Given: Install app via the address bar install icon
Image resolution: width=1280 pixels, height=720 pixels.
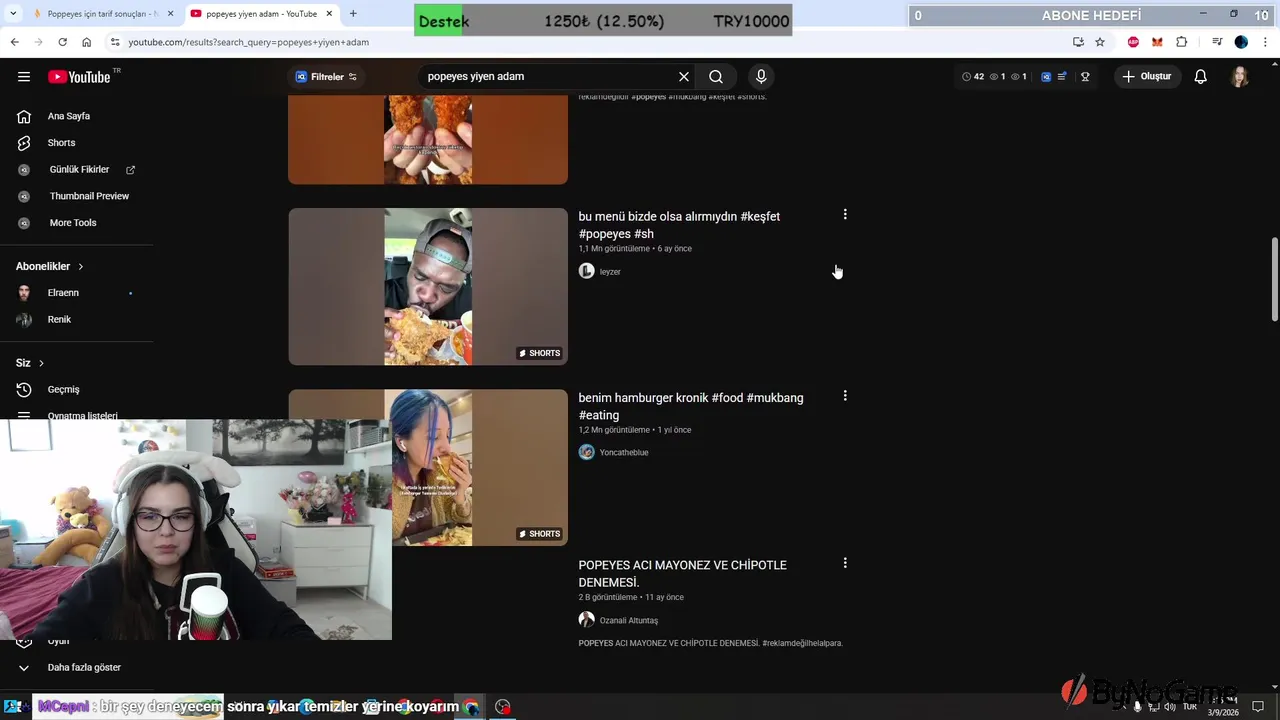Looking at the screenshot, I should (1078, 42).
